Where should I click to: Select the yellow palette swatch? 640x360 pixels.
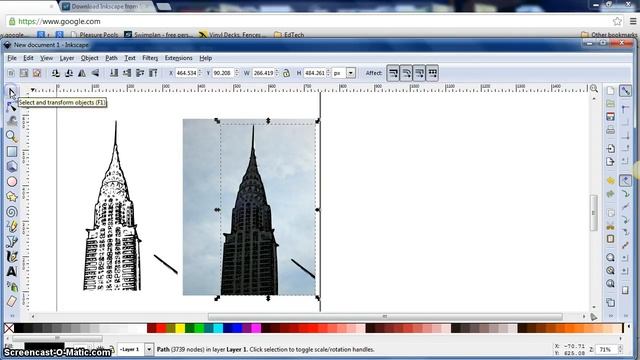pos(180,328)
